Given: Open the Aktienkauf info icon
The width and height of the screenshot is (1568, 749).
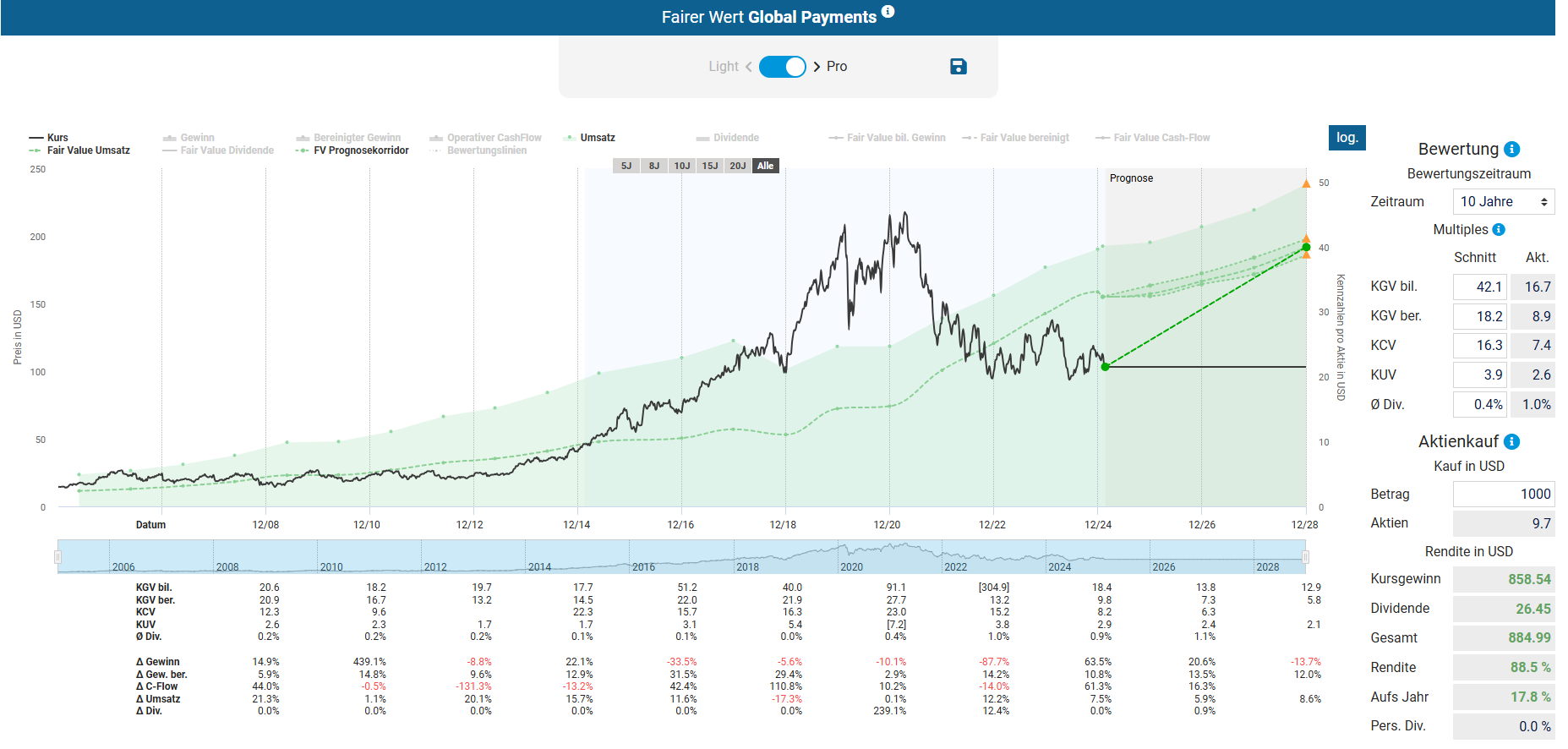Looking at the screenshot, I should [x=1512, y=442].
